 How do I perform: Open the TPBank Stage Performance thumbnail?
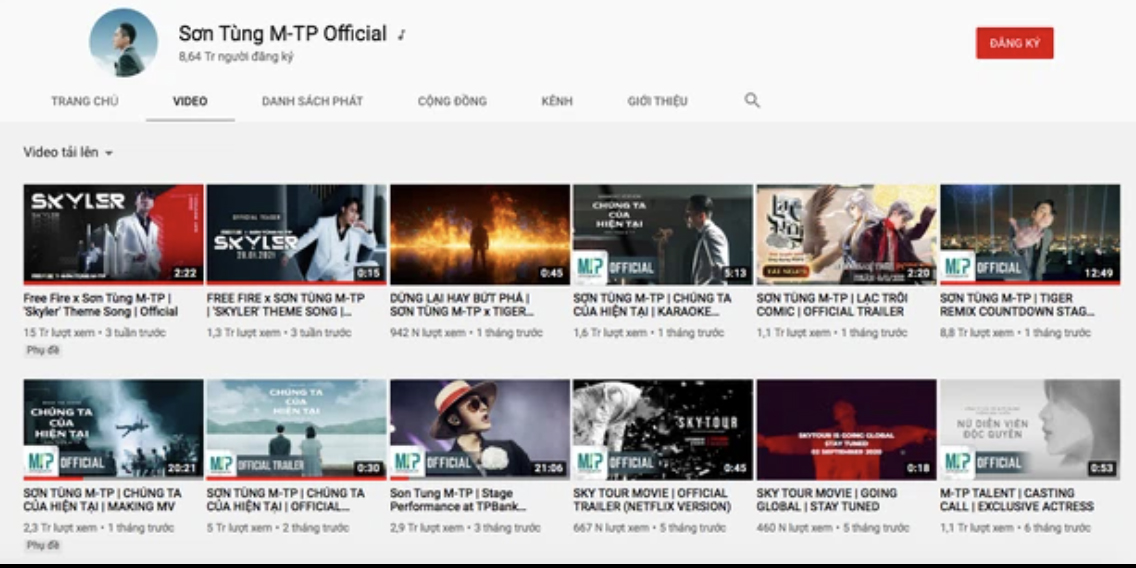coord(480,430)
